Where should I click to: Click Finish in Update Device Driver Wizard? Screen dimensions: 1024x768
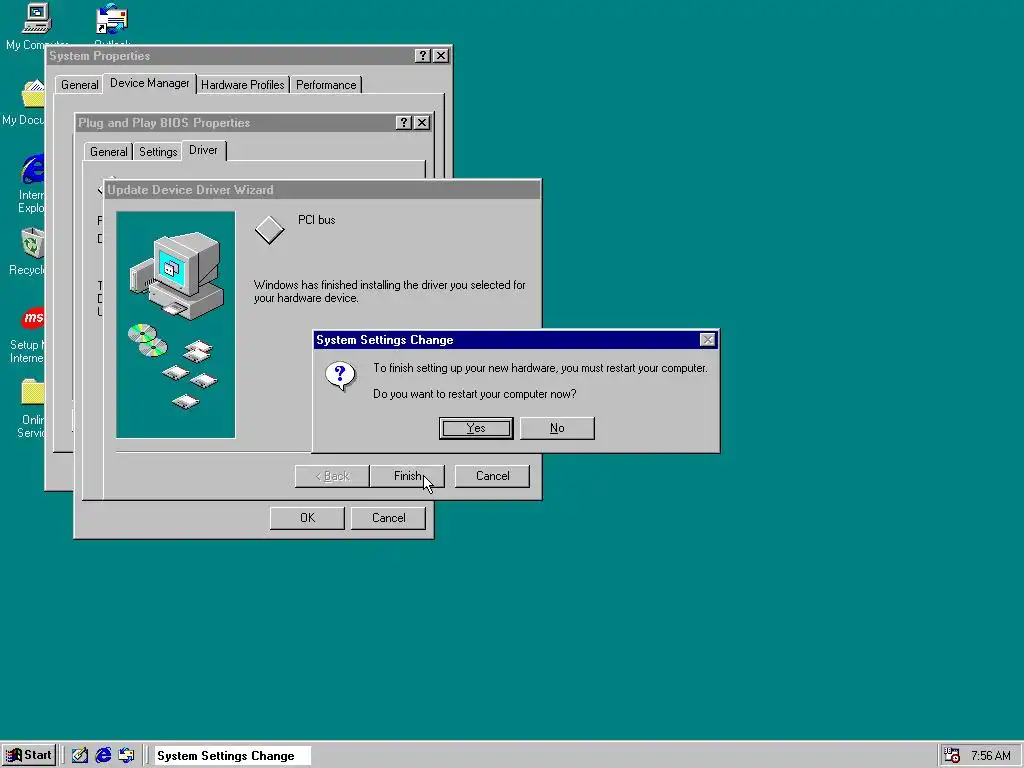coord(408,476)
